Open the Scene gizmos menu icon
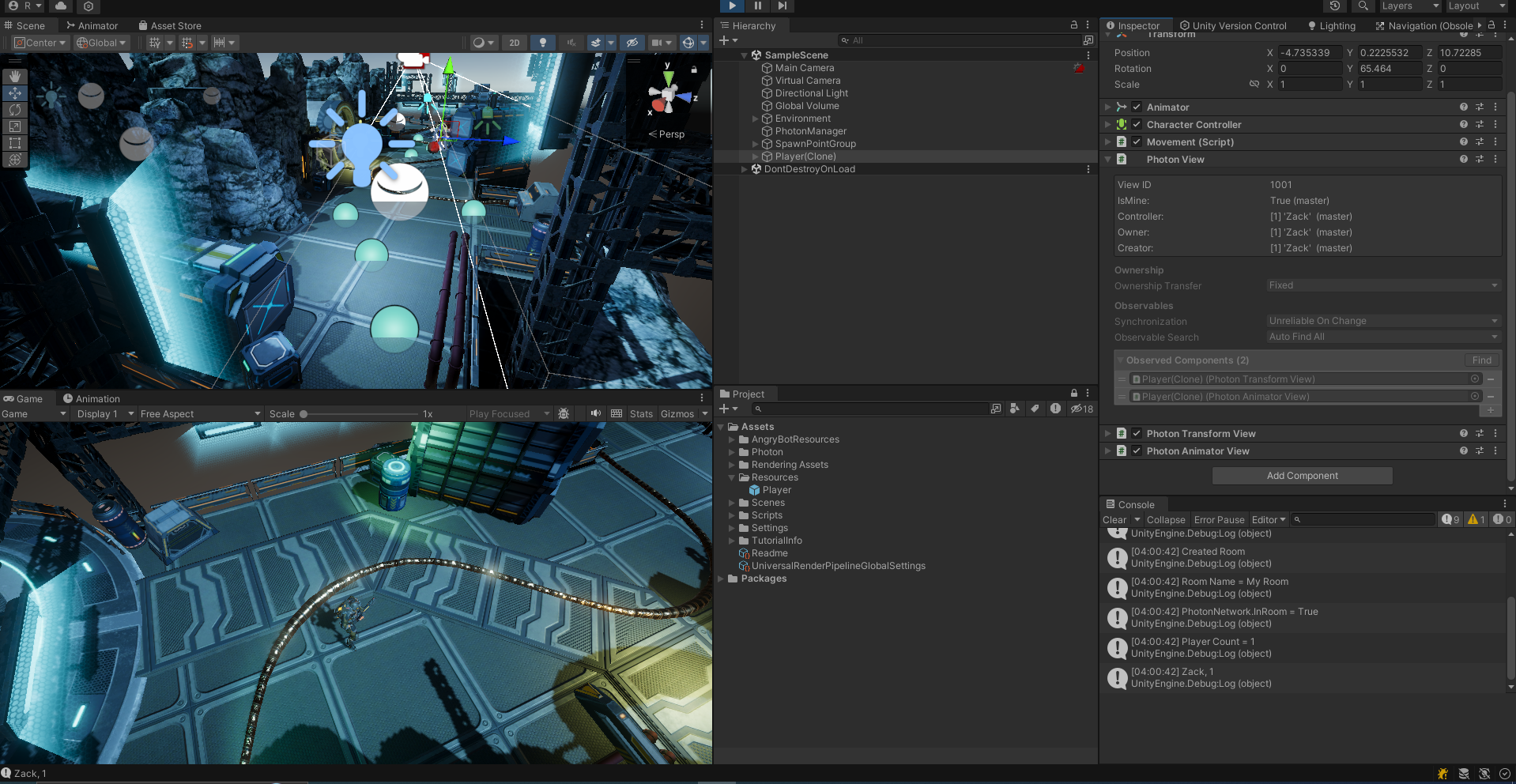This screenshot has width=1516, height=784. (x=688, y=43)
